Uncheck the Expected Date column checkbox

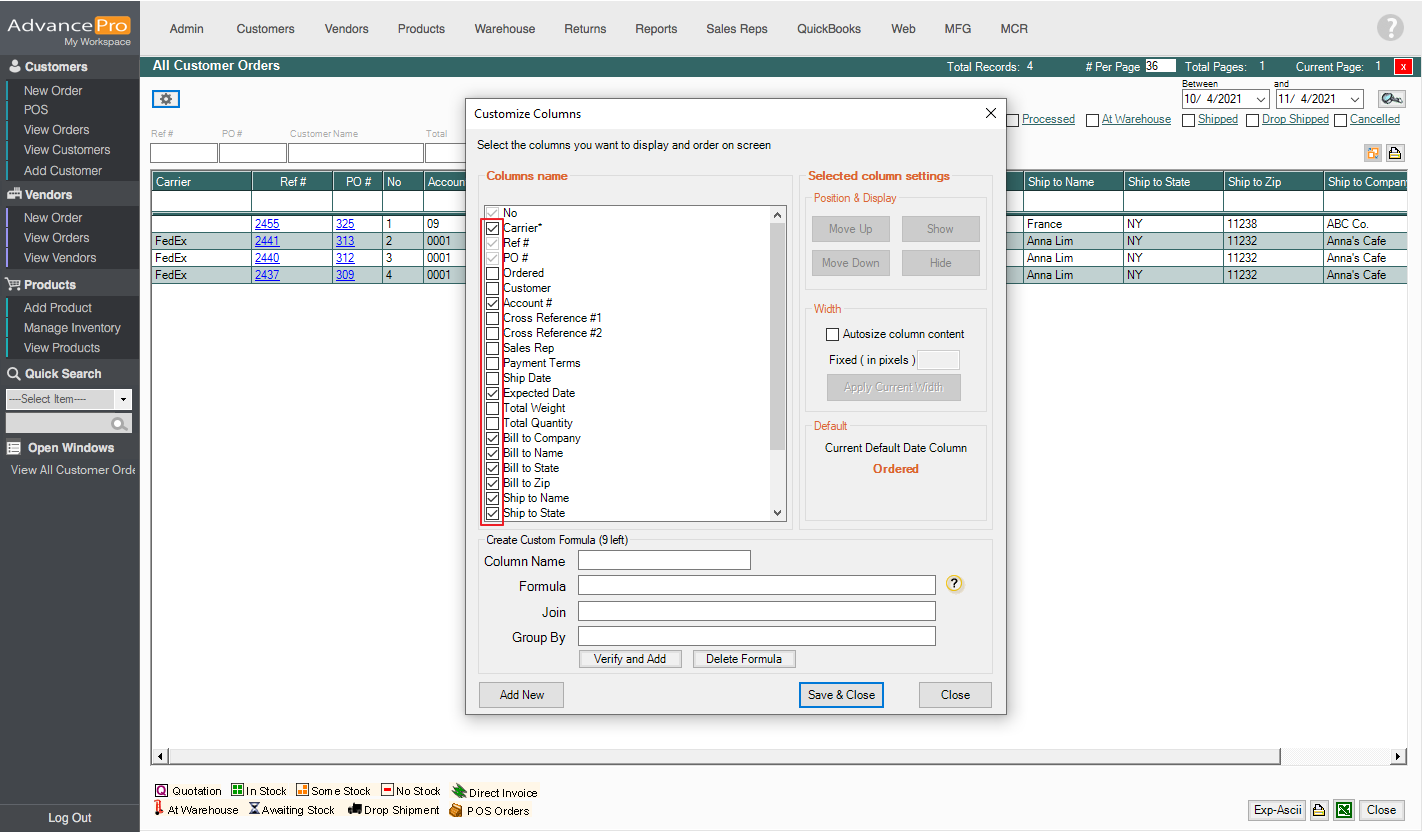(492, 393)
